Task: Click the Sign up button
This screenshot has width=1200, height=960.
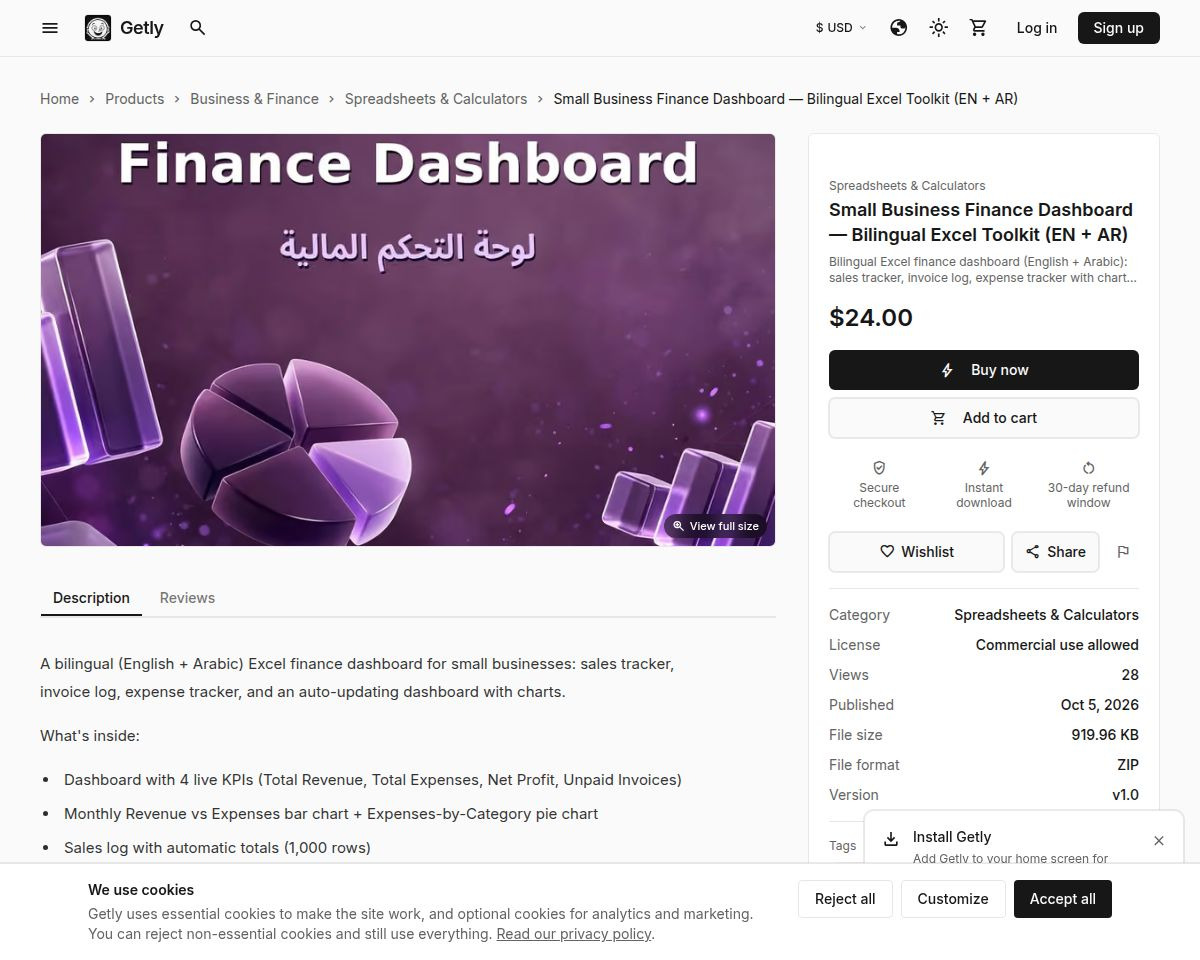Action: pos(1118,28)
